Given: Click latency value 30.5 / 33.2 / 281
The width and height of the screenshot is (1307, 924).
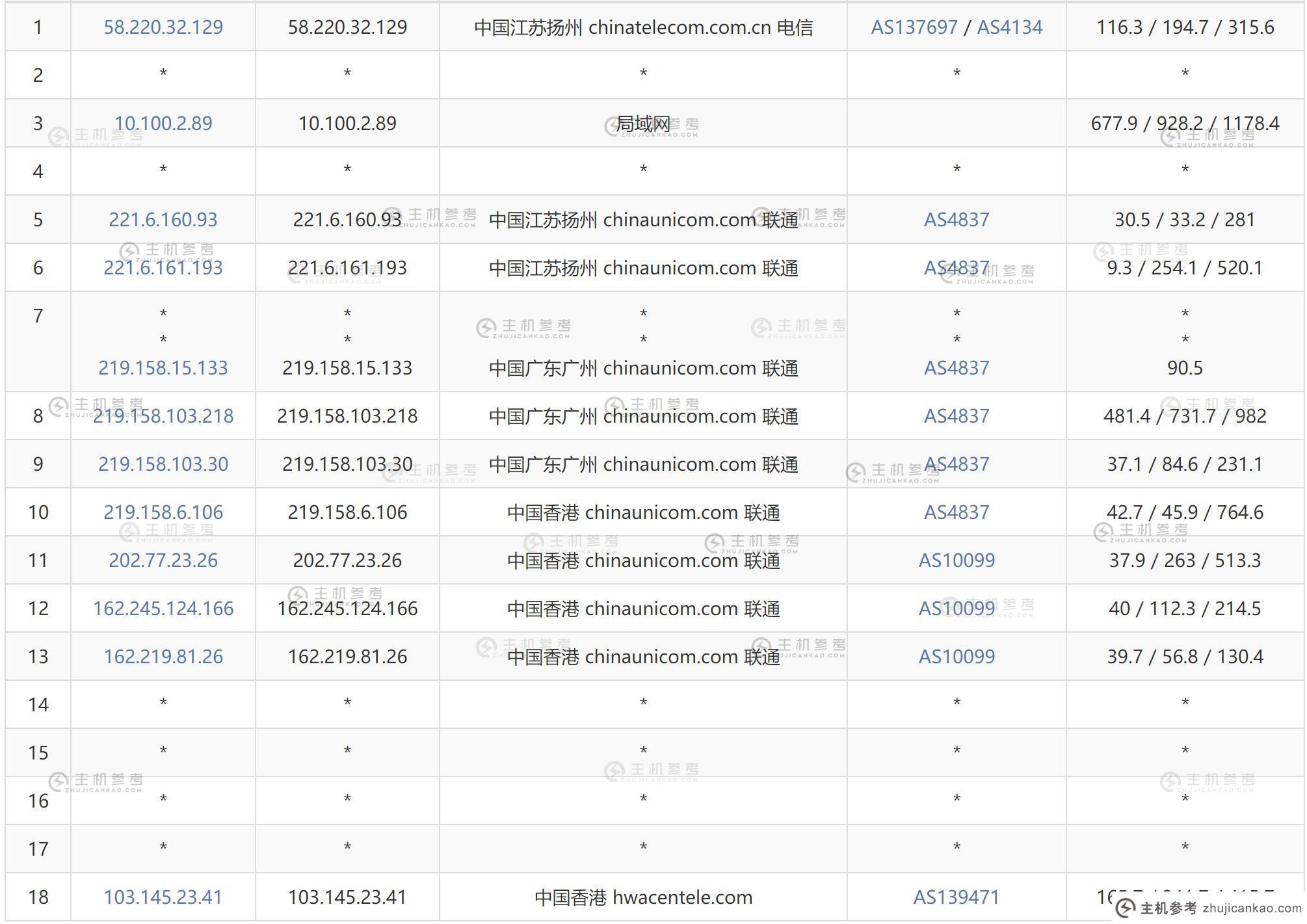Looking at the screenshot, I should click(x=1185, y=220).
